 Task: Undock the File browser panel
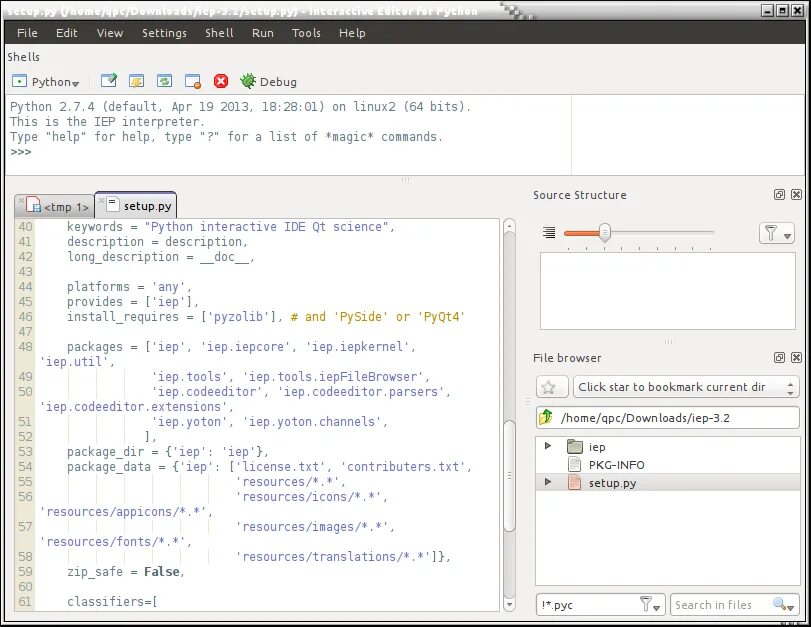[x=779, y=357]
